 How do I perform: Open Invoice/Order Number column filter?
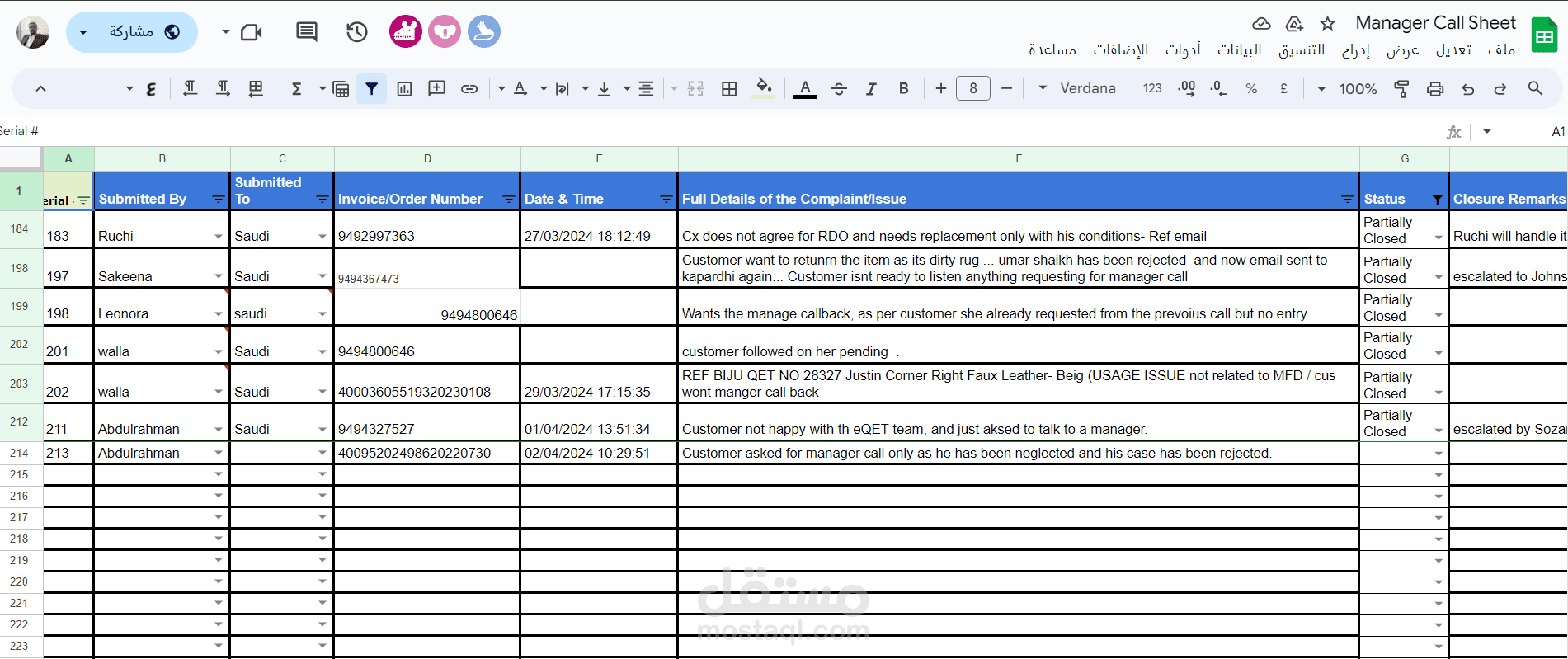click(509, 200)
